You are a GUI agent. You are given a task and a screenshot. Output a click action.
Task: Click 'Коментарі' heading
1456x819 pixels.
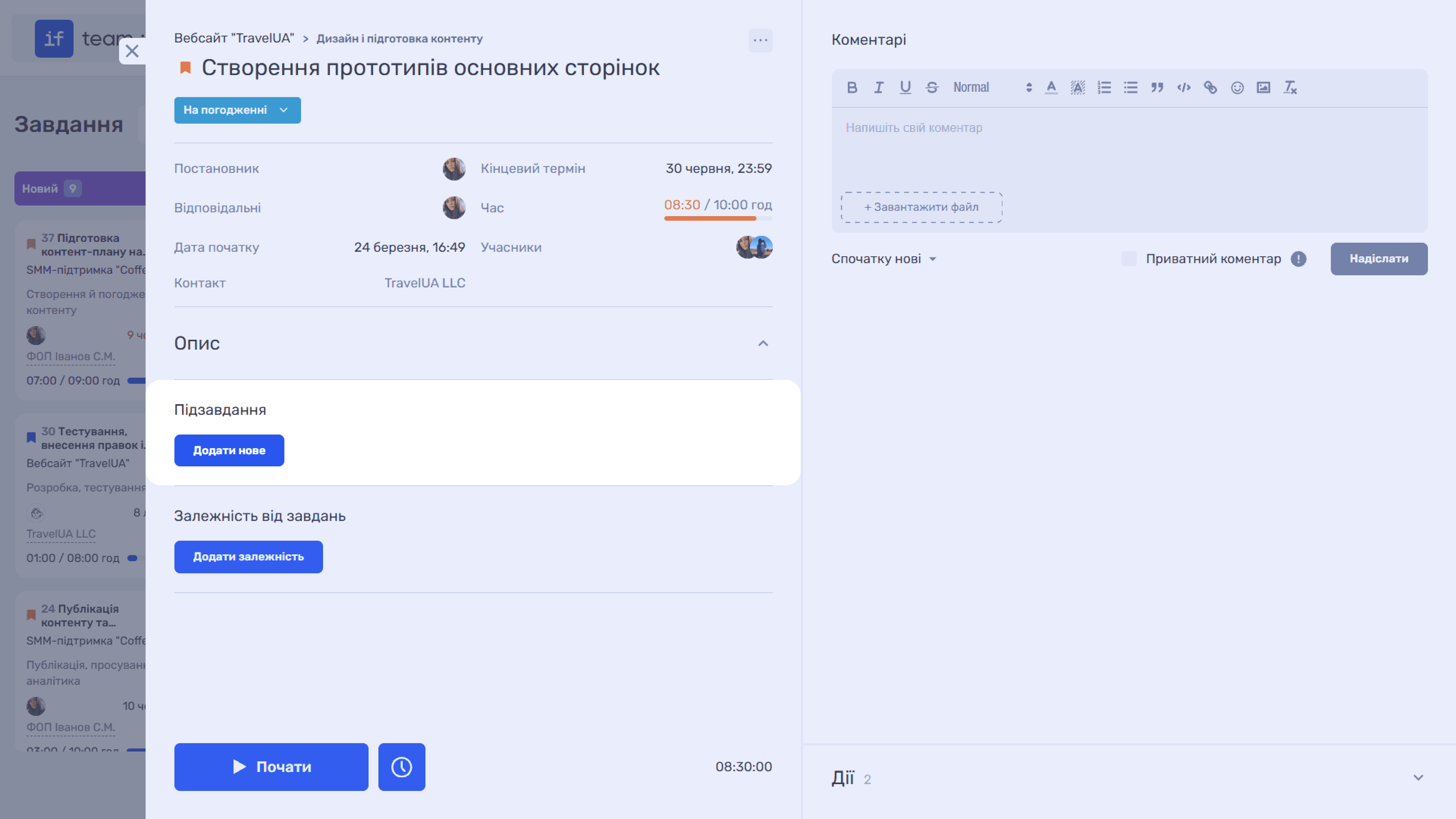869,39
